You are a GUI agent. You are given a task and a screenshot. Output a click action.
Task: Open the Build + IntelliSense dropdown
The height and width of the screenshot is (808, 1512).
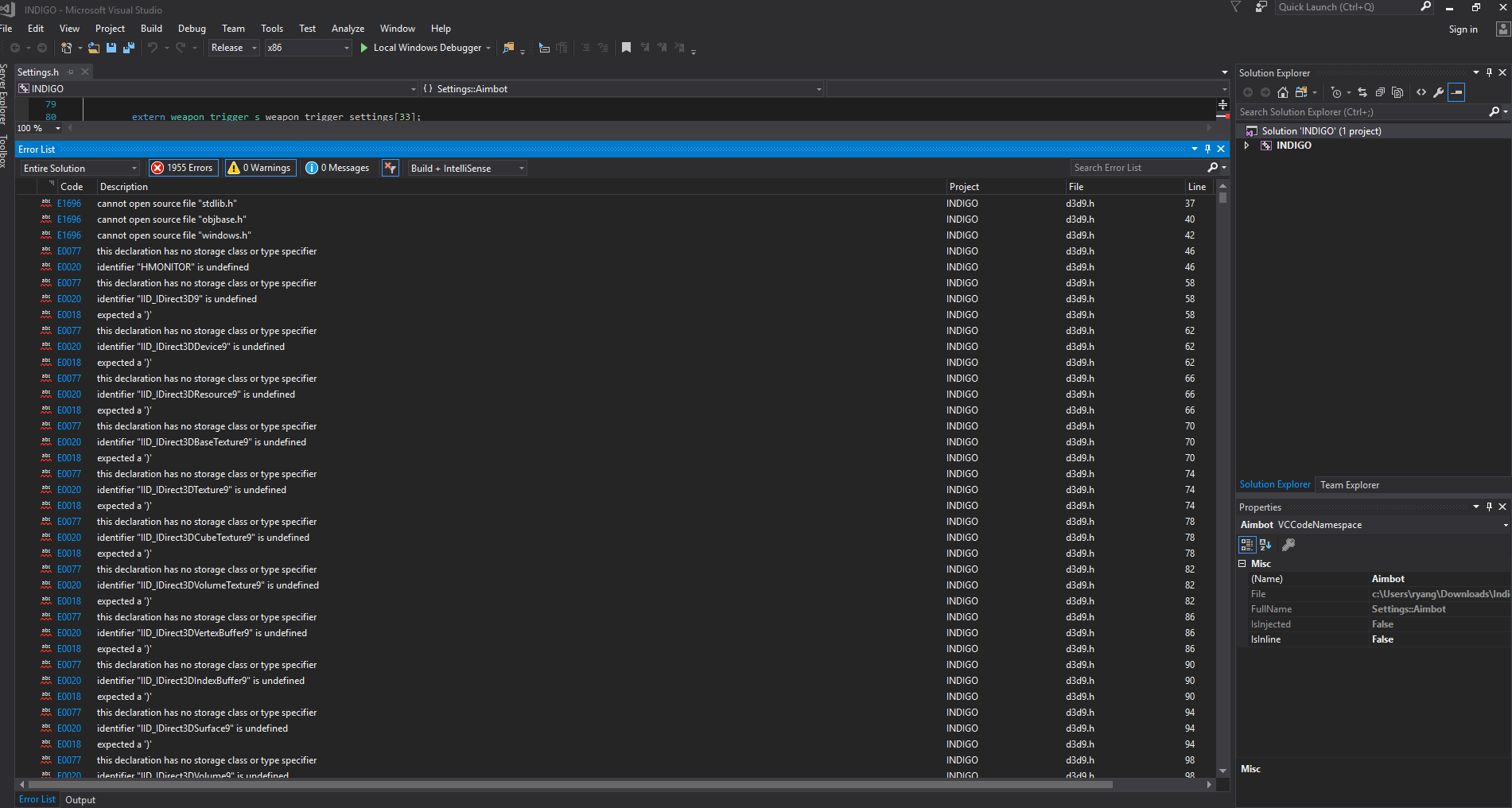pyautogui.click(x=468, y=168)
